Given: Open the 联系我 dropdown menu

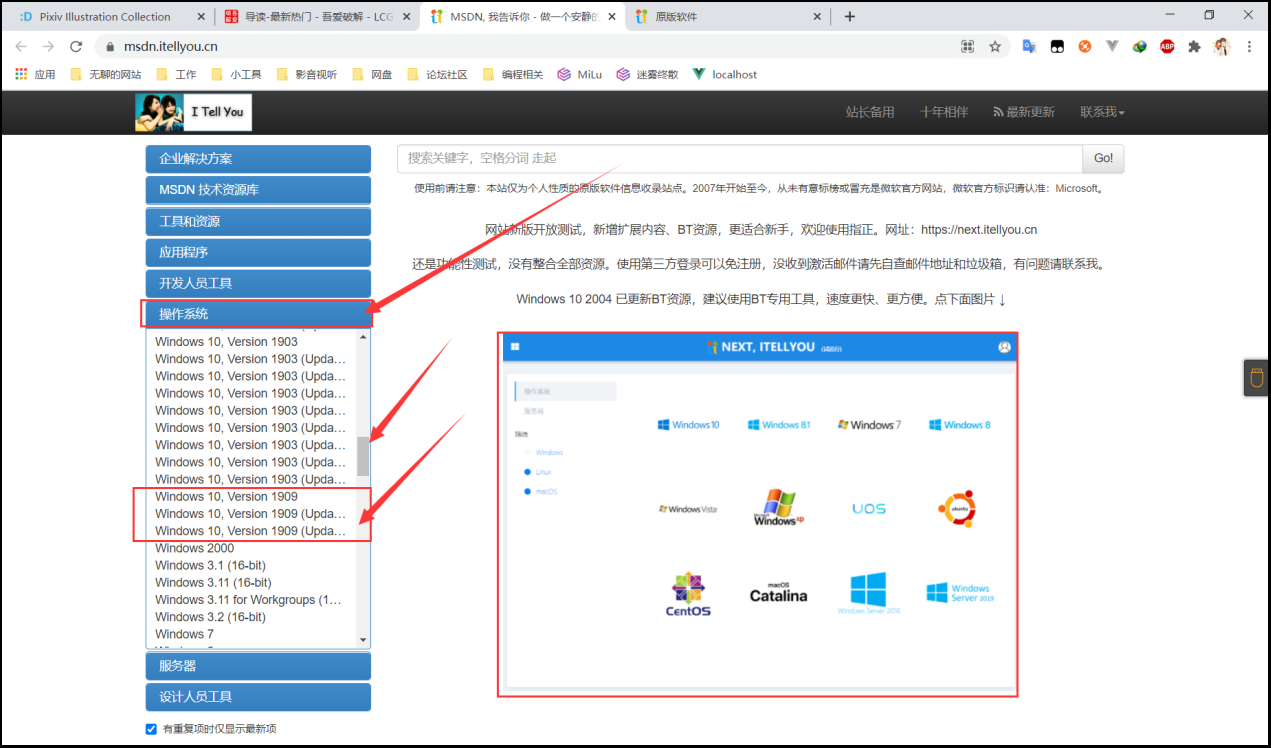Looking at the screenshot, I should [1101, 112].
